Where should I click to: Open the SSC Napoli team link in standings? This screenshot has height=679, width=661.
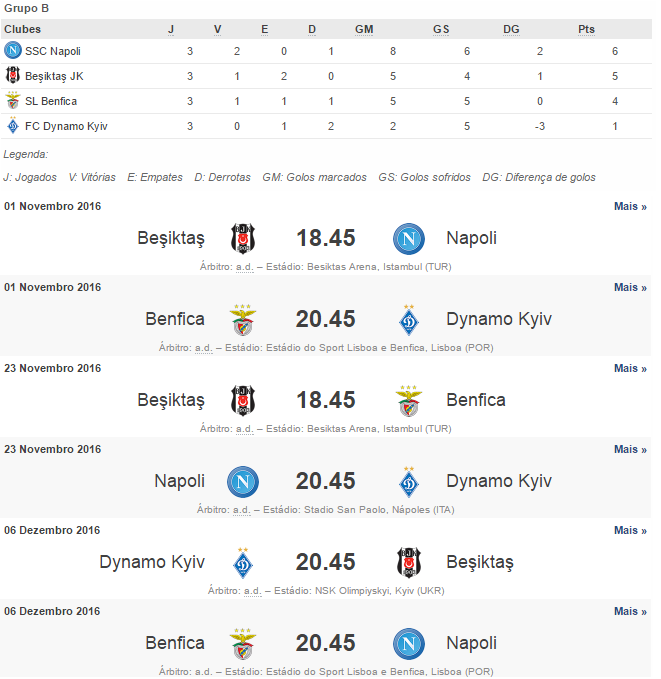click(53, 51)
